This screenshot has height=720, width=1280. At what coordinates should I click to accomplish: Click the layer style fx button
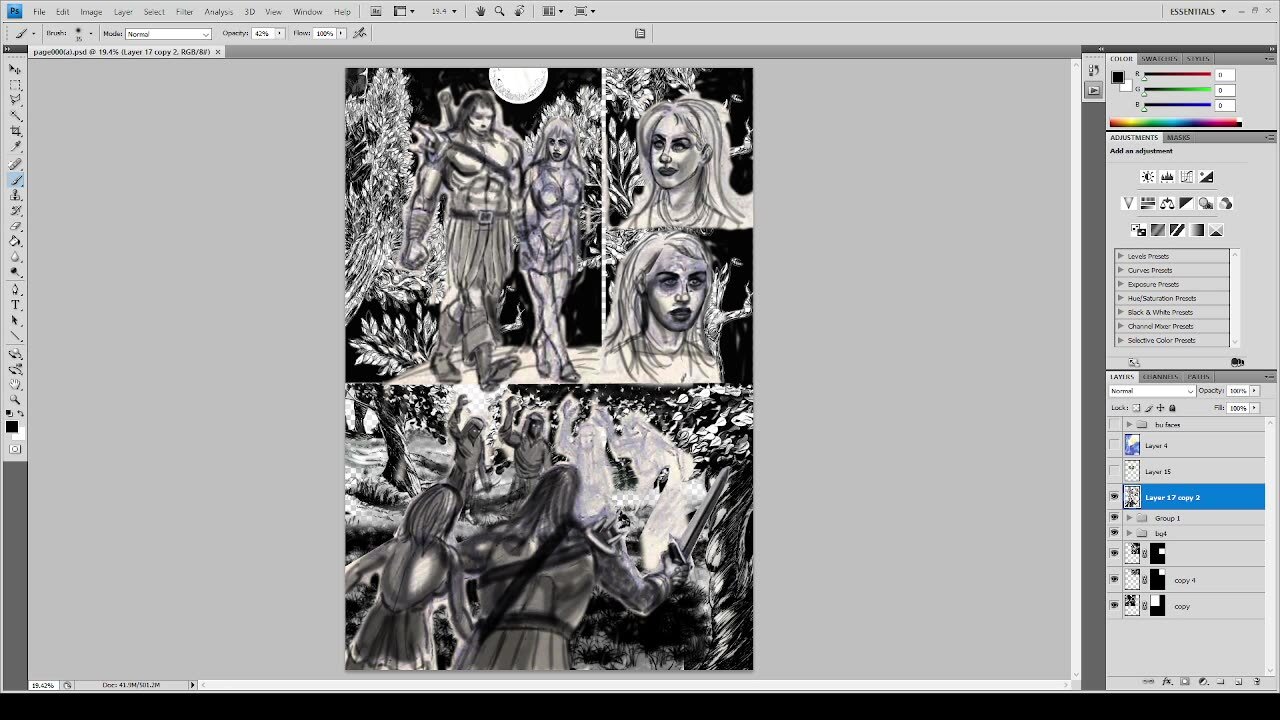1166,682
